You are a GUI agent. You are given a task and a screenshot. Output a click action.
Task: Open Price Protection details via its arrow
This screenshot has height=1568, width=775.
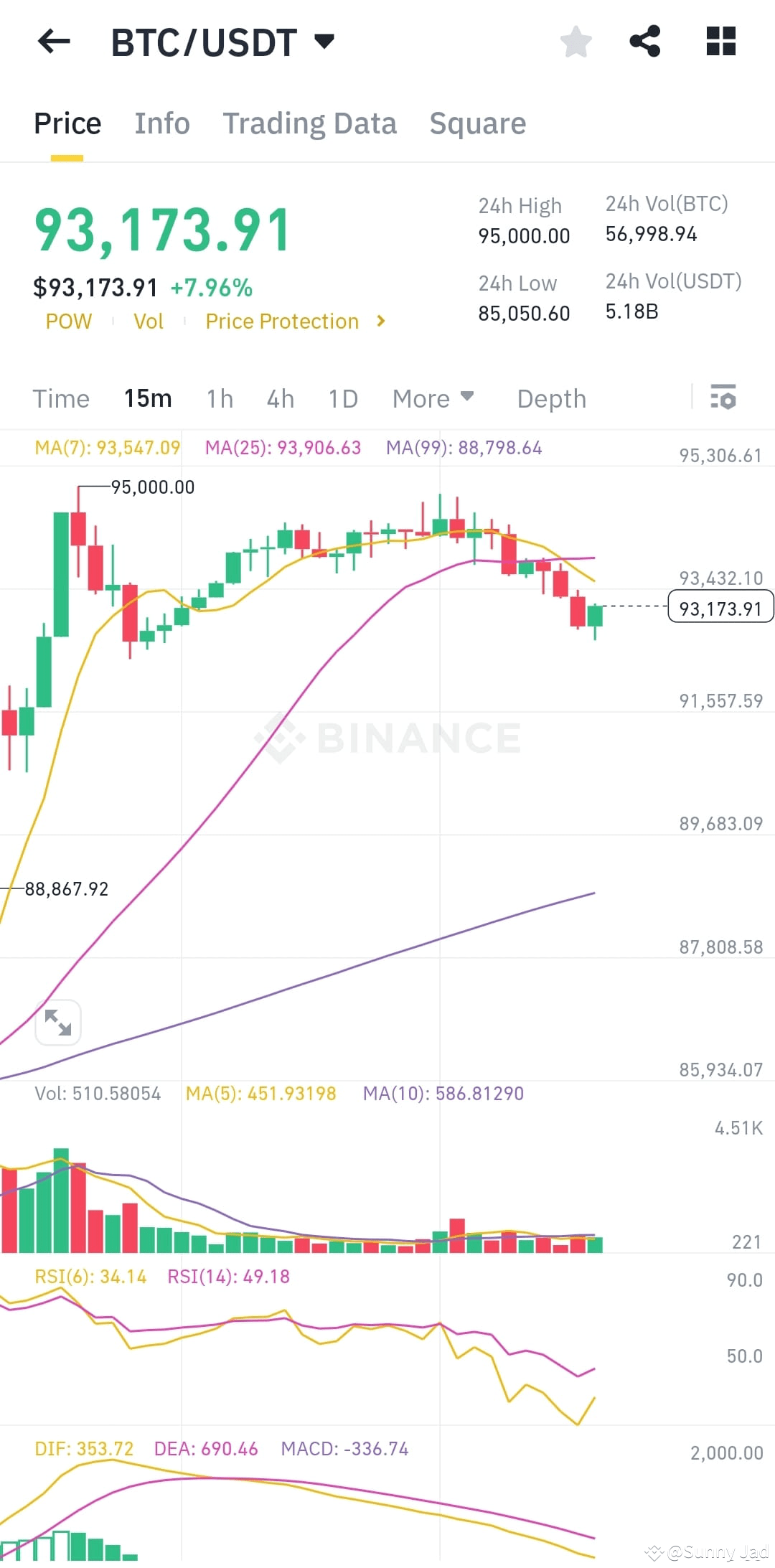381,321
